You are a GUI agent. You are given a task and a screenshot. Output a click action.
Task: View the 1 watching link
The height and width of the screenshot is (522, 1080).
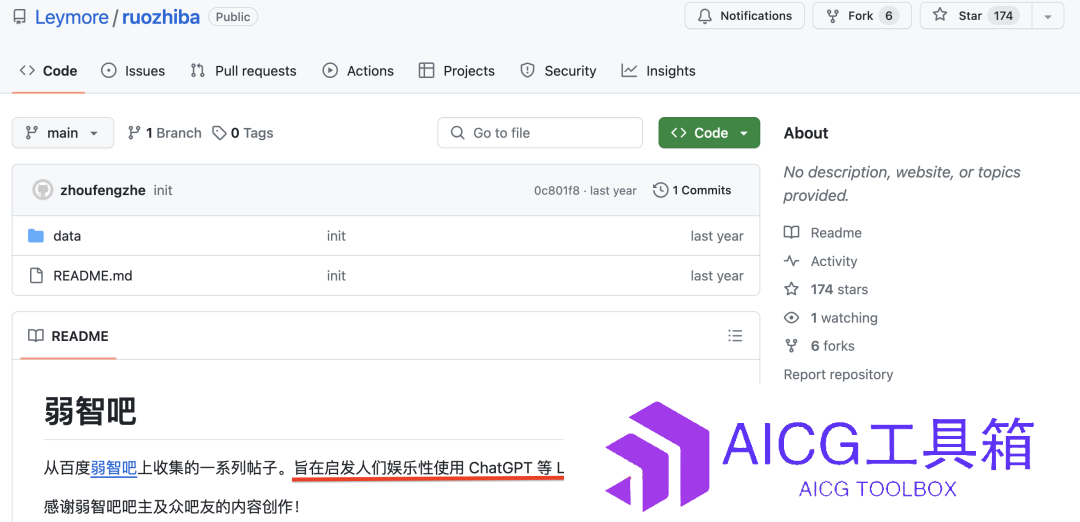point(831,317)
